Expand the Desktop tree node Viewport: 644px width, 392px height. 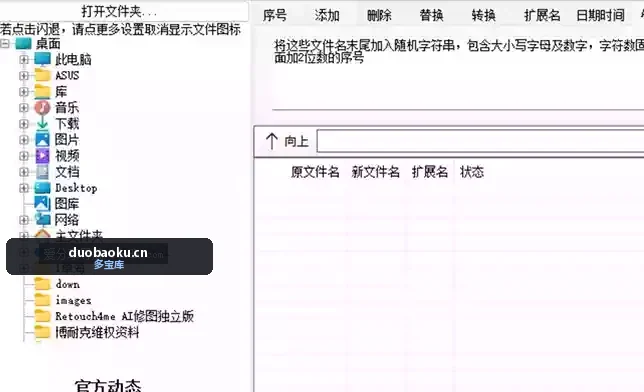point(24,188)
